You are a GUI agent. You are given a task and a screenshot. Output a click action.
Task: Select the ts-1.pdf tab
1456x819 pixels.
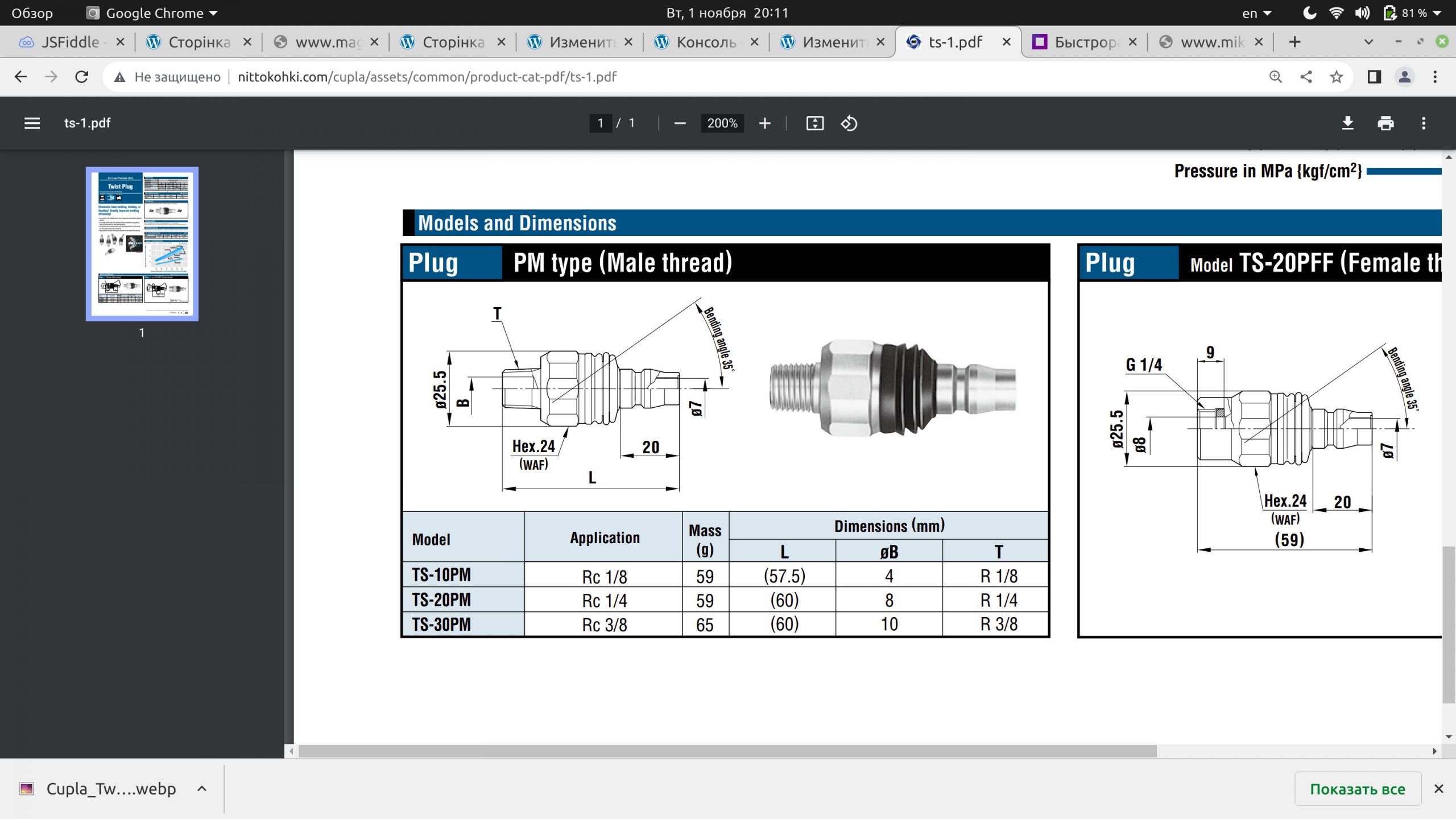tap(955, 42)
